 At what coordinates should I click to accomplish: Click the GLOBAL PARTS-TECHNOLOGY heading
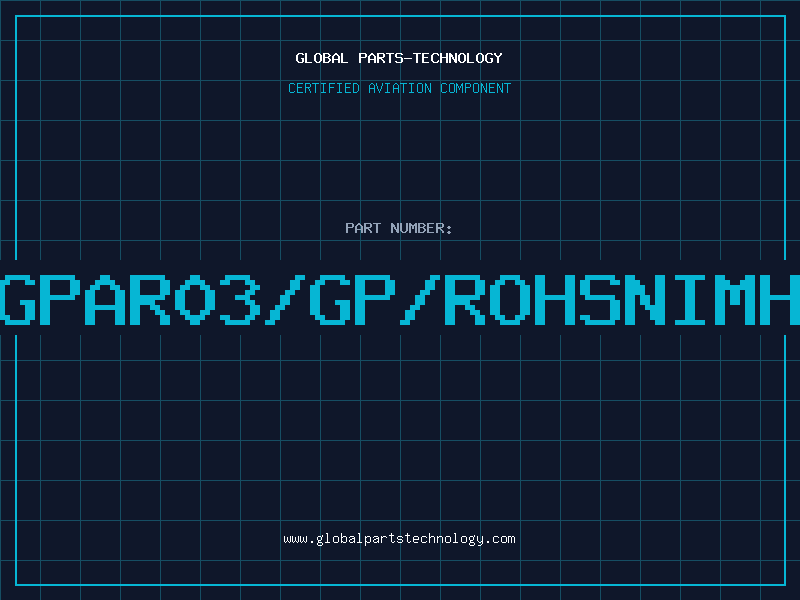(399, 58)
